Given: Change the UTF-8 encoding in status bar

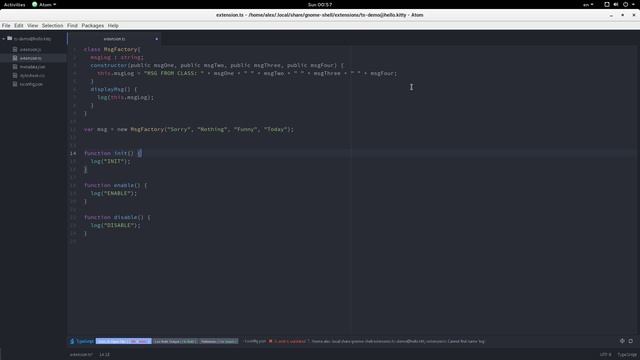Looking at the screenshot, I should click(x=605, y=354).
